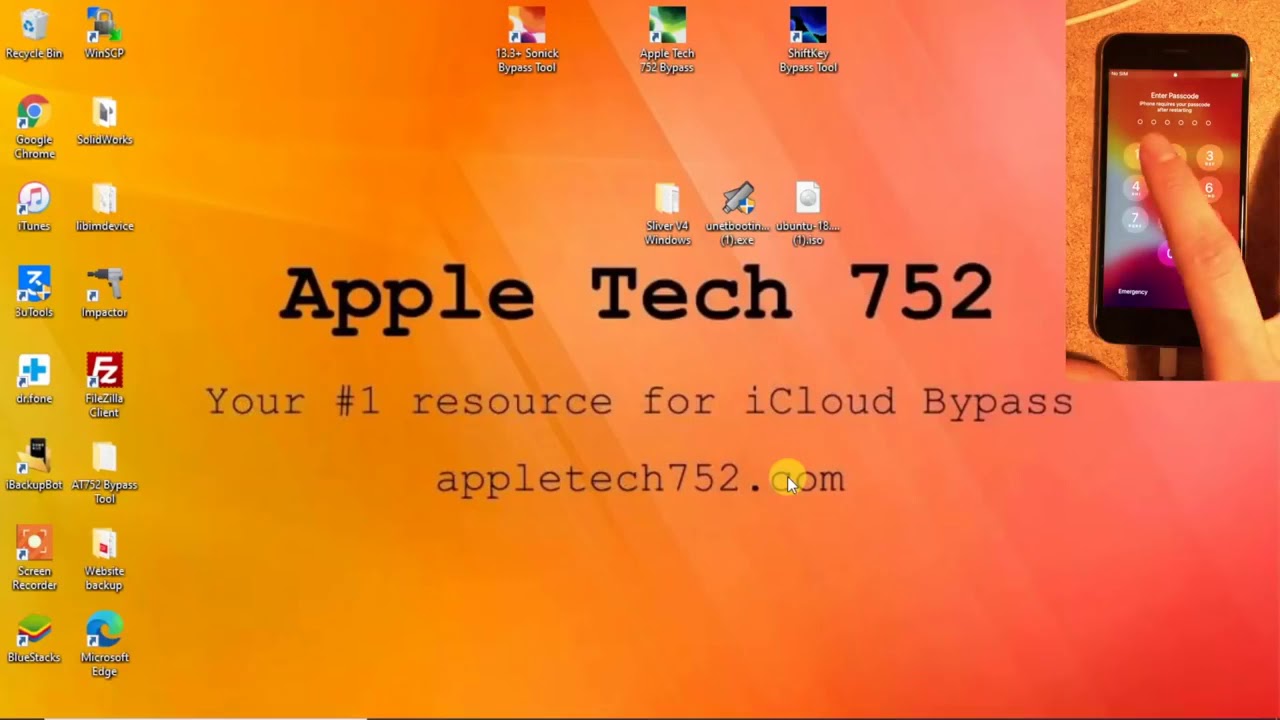
Task: Select the Apple Tech 752 Bypass shortcut
Action: (x=667, y=40)
